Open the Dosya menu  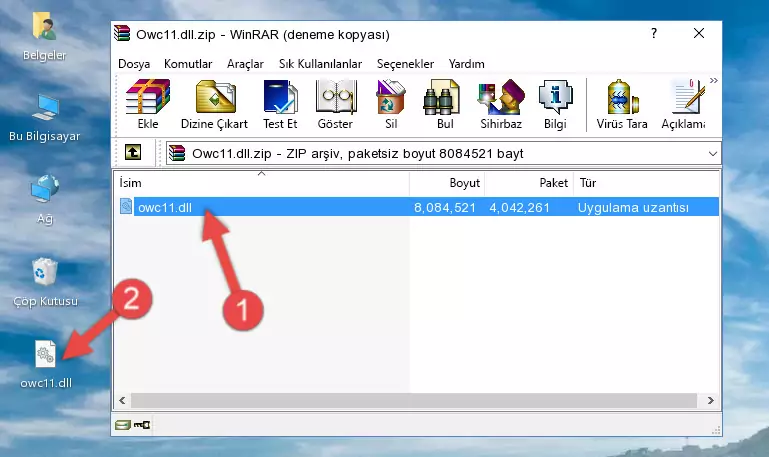[x=134, y=64]
